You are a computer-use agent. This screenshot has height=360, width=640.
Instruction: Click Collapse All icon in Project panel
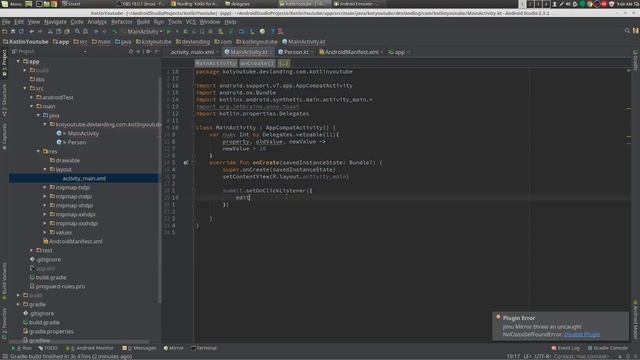point(138,51)
